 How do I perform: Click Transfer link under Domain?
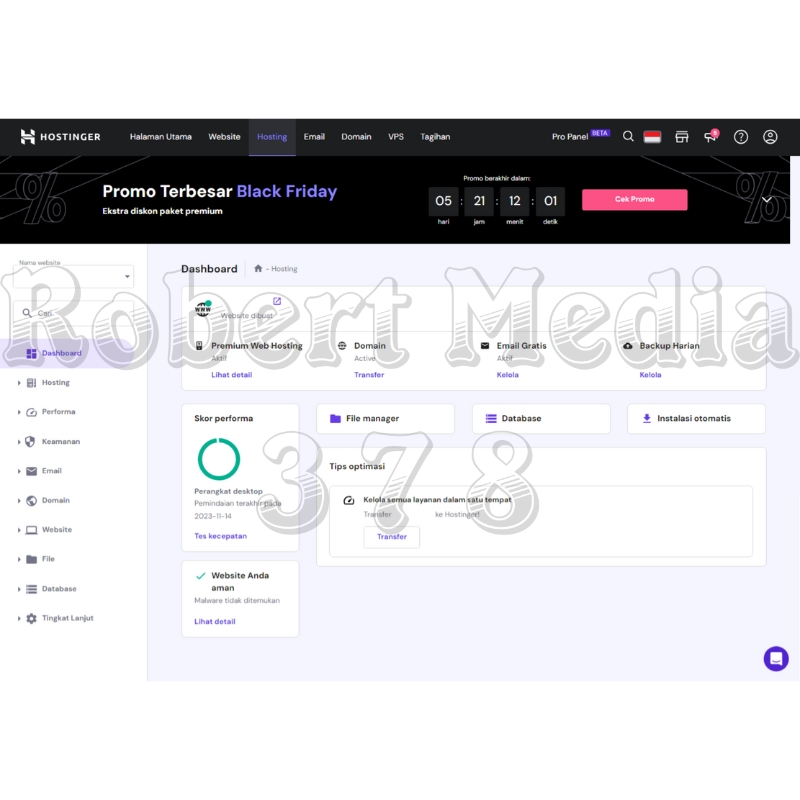click(369, 375)
